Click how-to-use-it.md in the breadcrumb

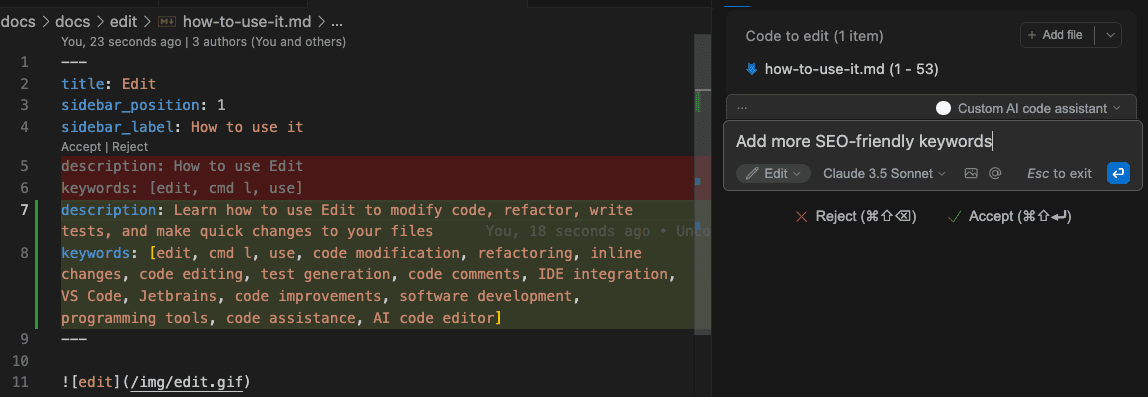247,21
